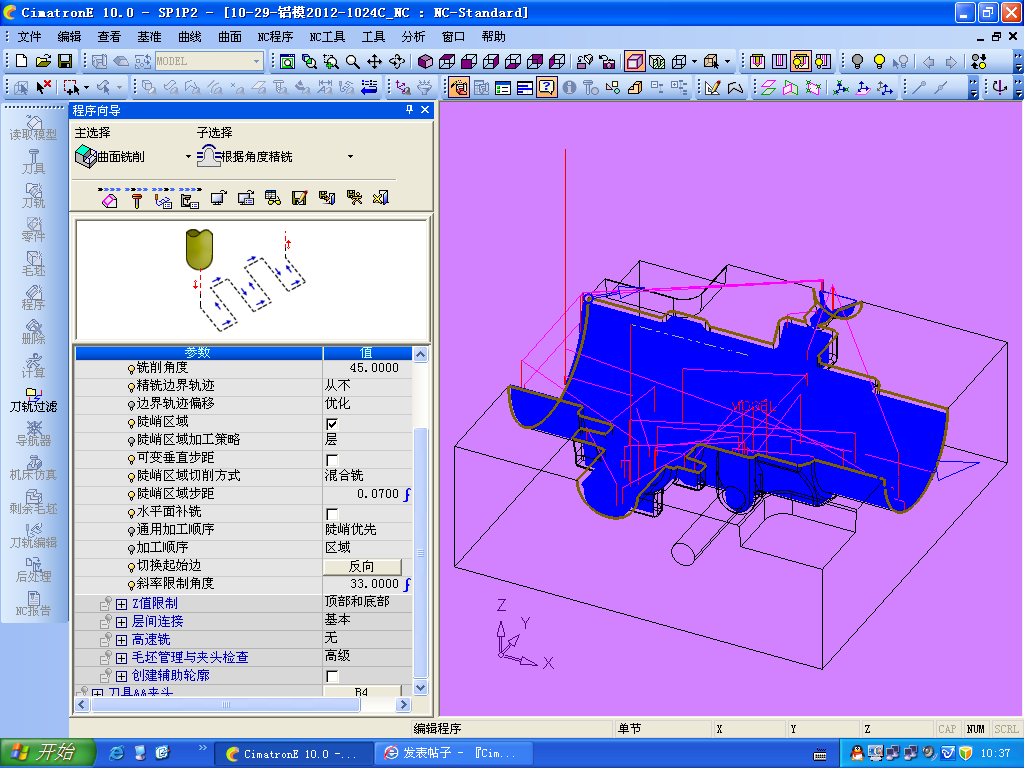Viewport: 1024px width, 768px height.
Task: Click the zoom magnifier icon in toolbar
Action: [353, 61]
